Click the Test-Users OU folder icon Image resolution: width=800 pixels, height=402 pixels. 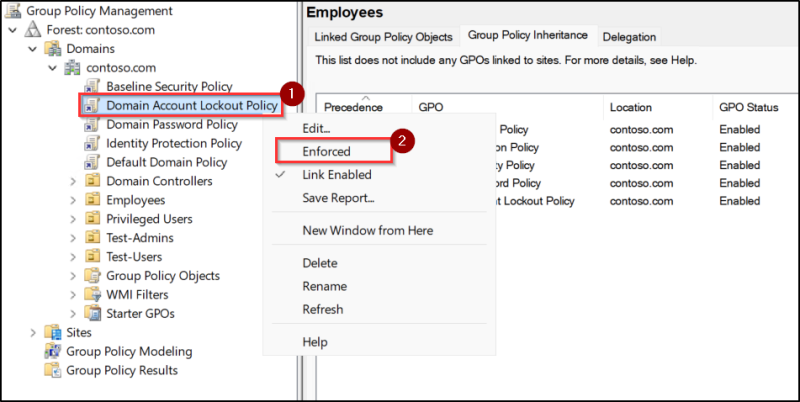coord(92,257)
